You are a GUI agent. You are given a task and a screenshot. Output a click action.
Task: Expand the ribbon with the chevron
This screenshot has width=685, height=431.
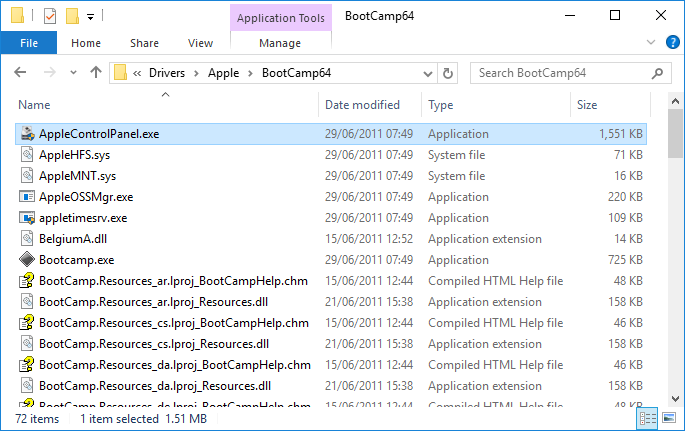(x=651, y=42)
